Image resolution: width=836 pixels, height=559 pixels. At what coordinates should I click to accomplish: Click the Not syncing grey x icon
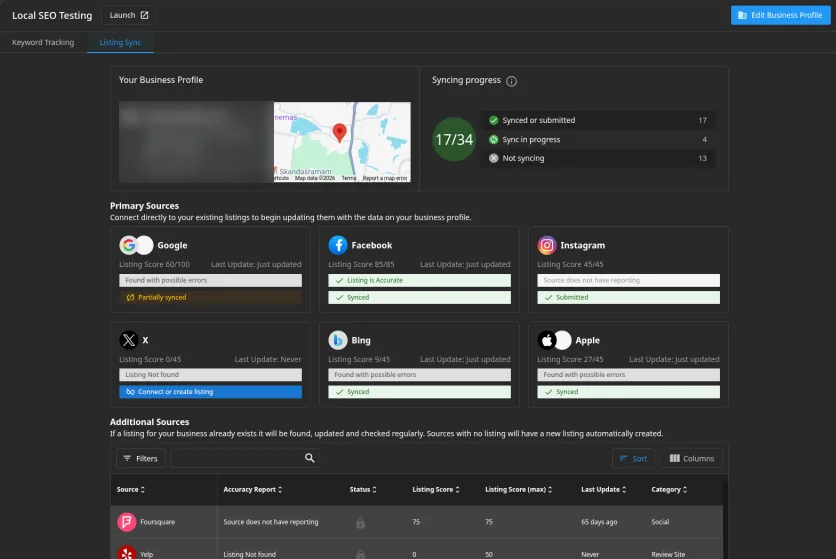coord(494,158)
